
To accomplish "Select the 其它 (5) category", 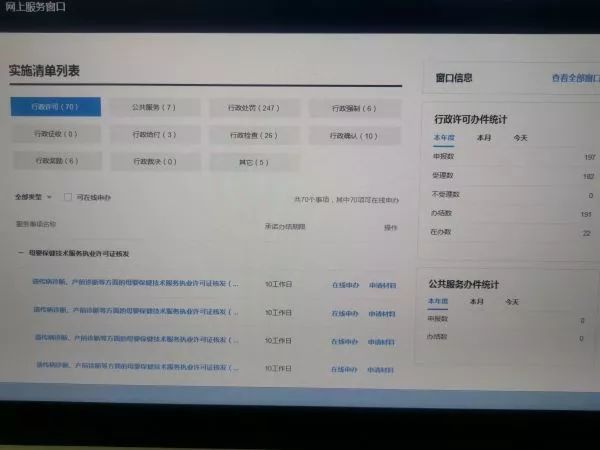I will click(254, 162).
